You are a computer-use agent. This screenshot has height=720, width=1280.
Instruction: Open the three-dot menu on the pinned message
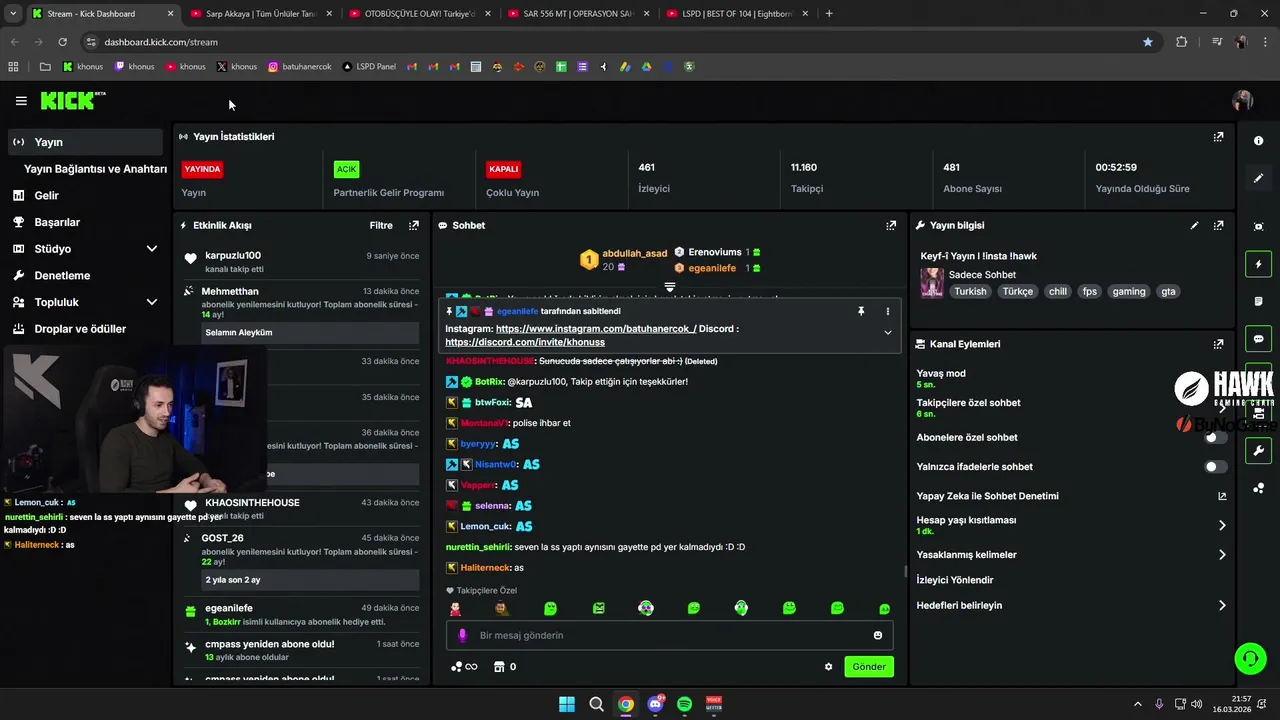point(887,311)
